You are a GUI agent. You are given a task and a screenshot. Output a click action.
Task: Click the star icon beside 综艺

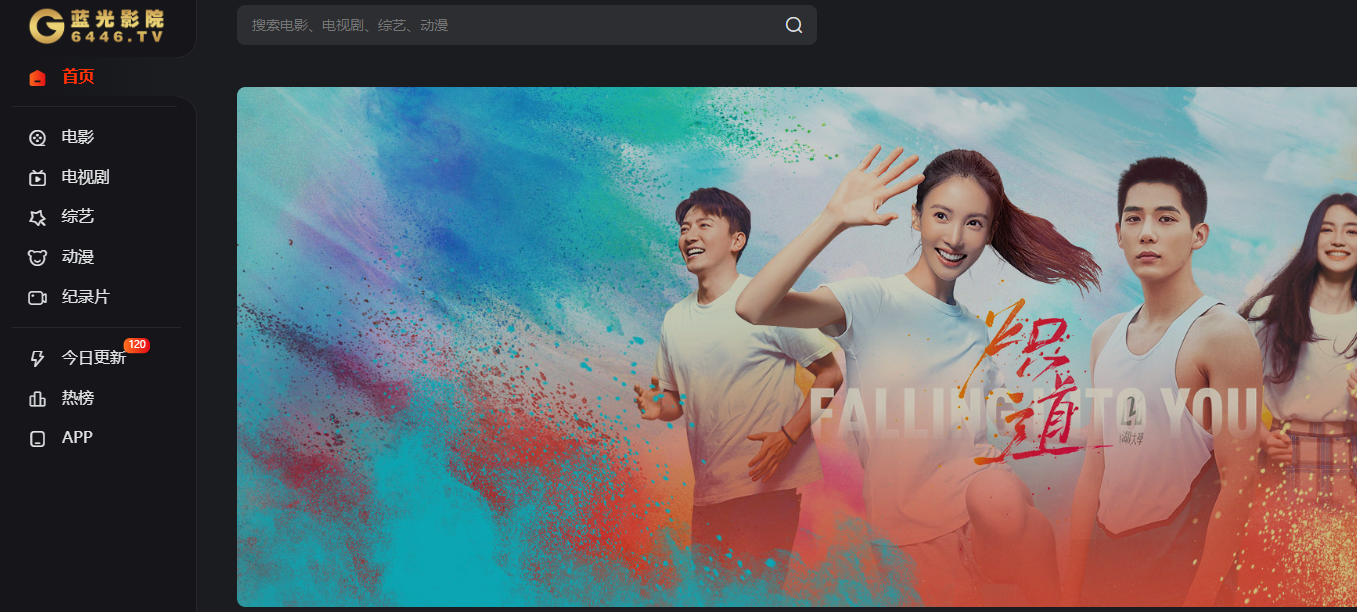point(38,217)
